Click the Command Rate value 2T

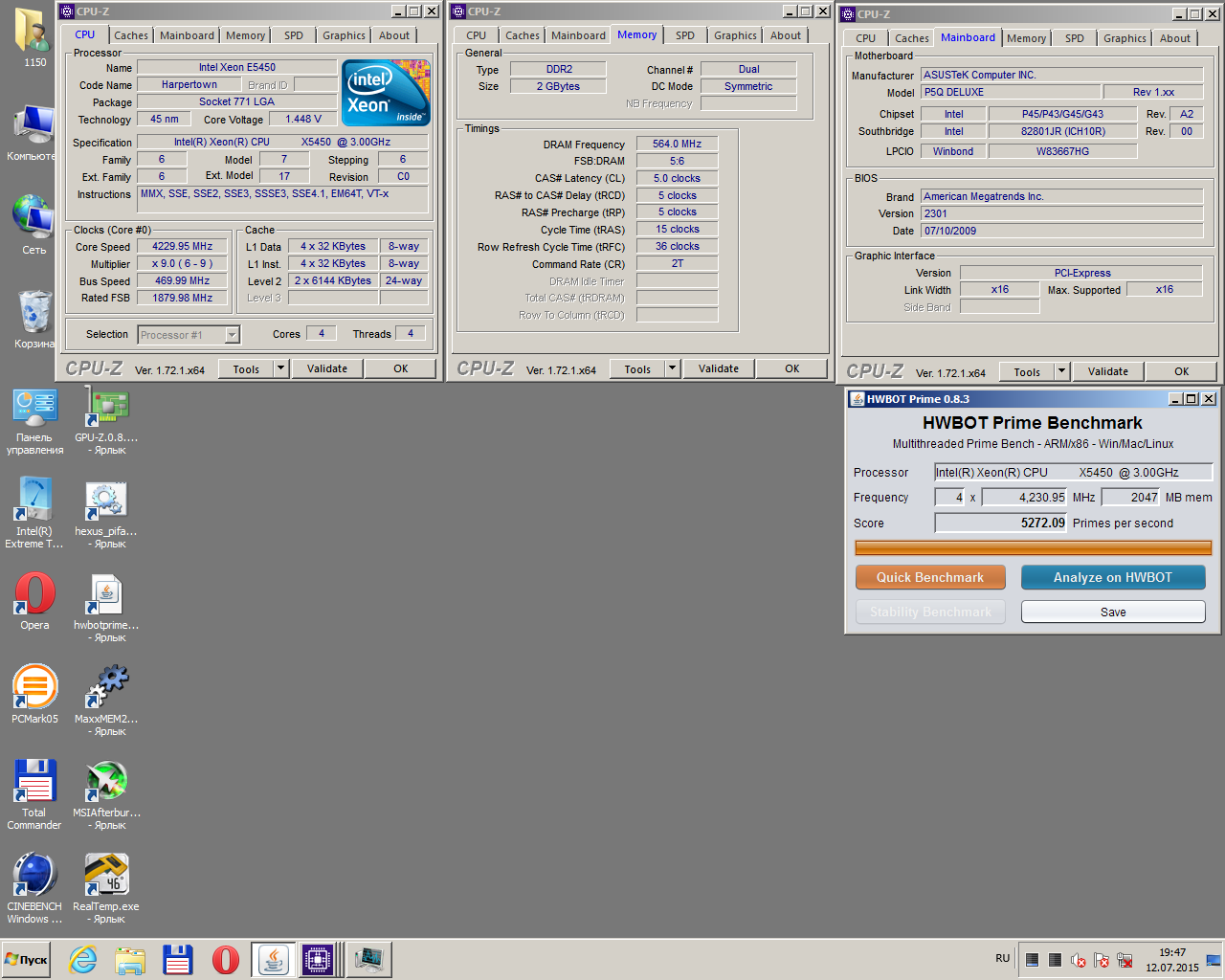pyautogui.click(x=678, y=263)
